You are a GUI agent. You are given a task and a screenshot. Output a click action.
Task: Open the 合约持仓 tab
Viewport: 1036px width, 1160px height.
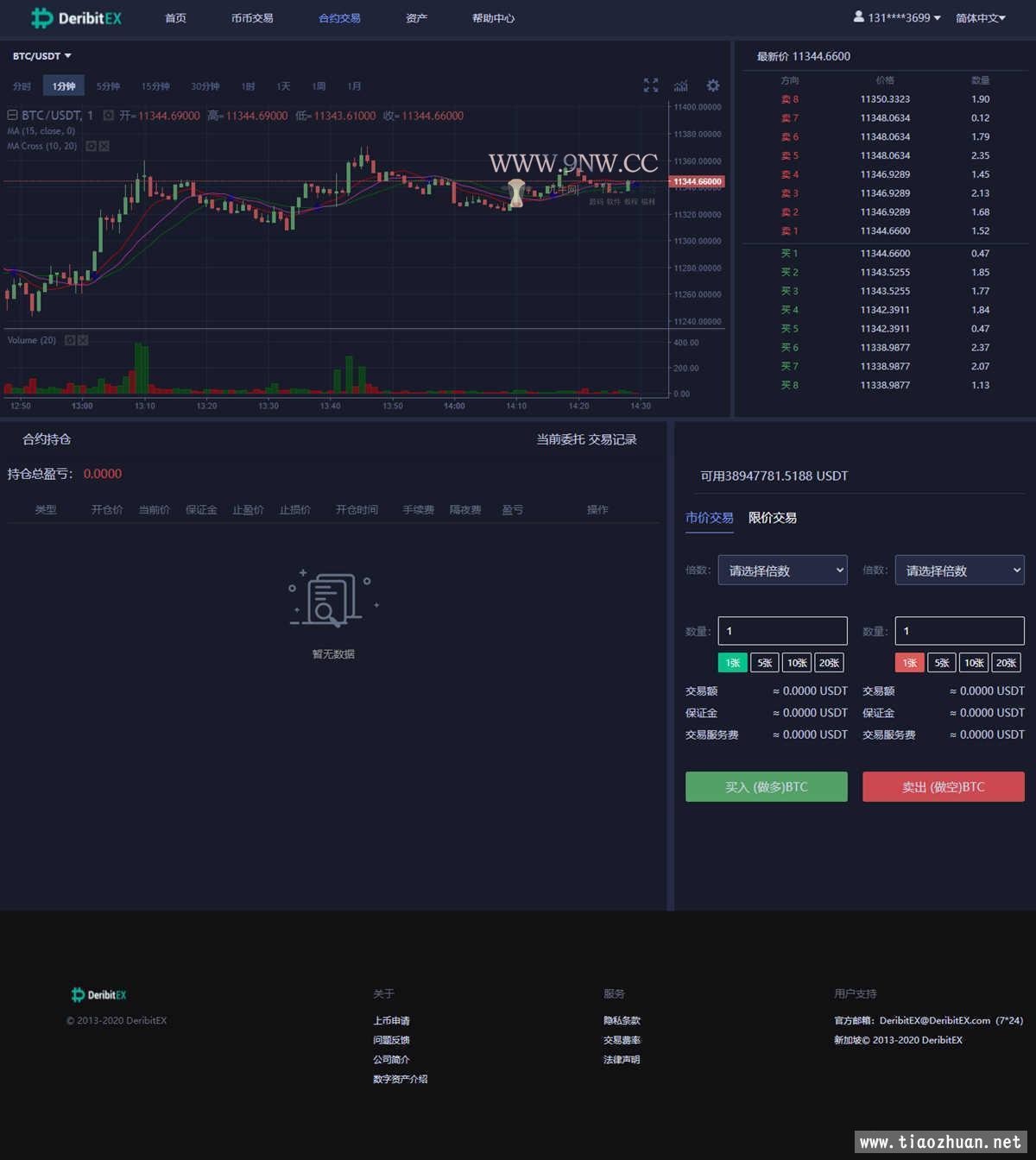(47, 439)
